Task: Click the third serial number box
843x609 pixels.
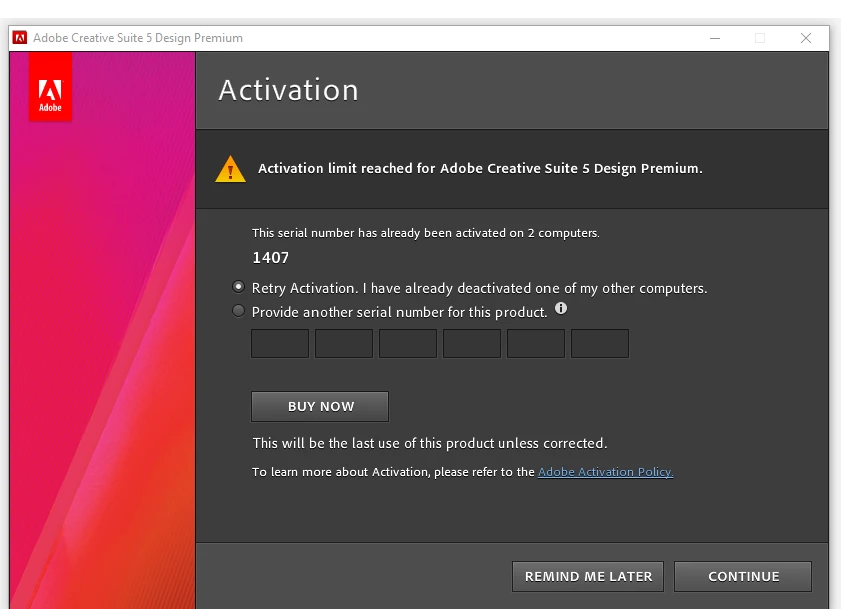Action: click(x=408, y=343)
